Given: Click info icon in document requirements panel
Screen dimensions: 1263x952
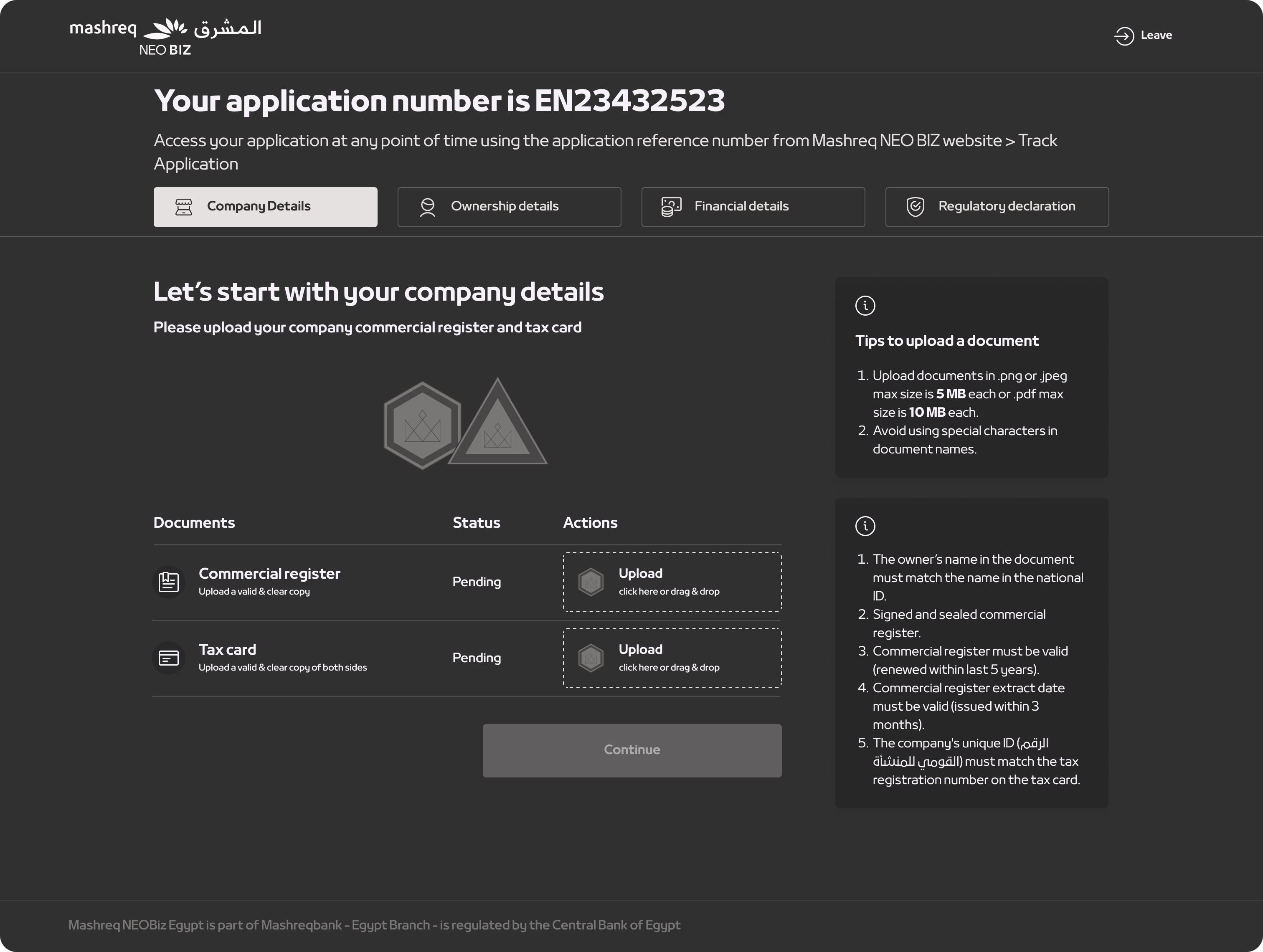Looking at the screenshot, I should (x=865, y=526).
